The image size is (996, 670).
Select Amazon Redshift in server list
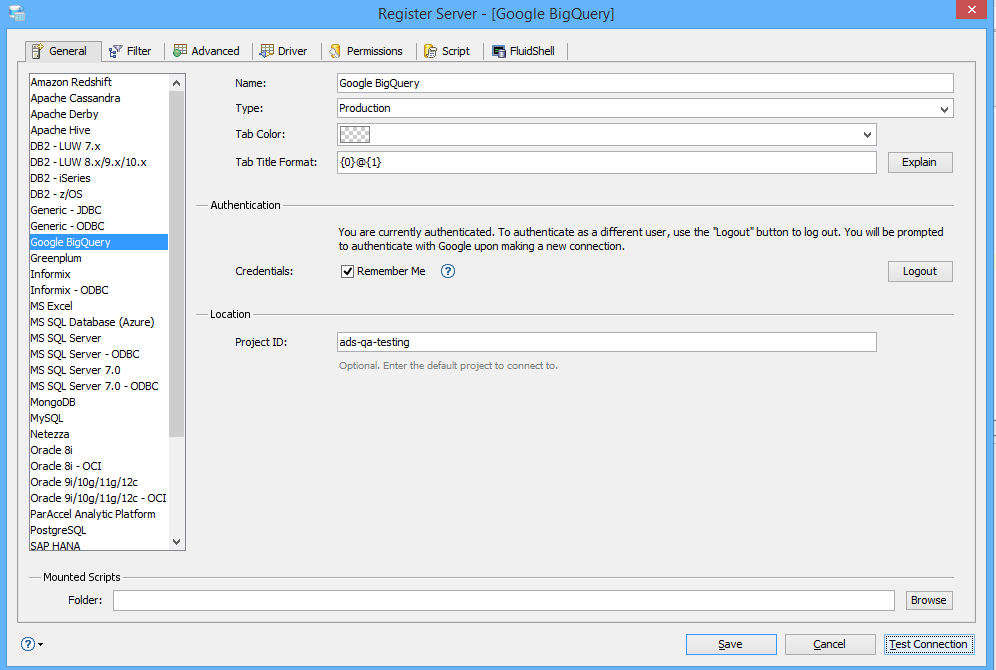tap(99, 82)
